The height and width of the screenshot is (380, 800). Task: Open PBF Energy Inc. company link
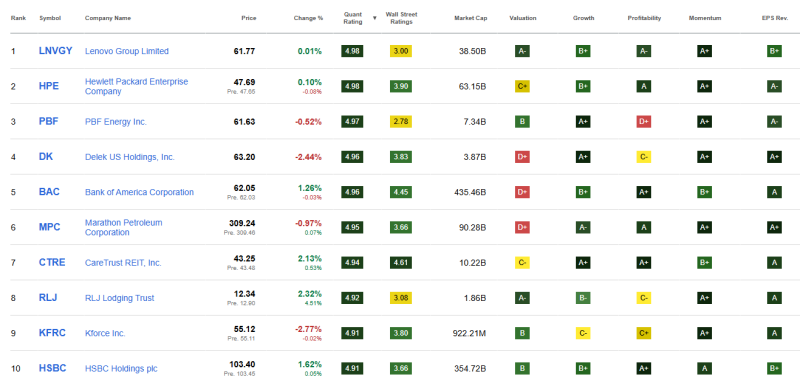pyautogui.click(x=116, y=121)
